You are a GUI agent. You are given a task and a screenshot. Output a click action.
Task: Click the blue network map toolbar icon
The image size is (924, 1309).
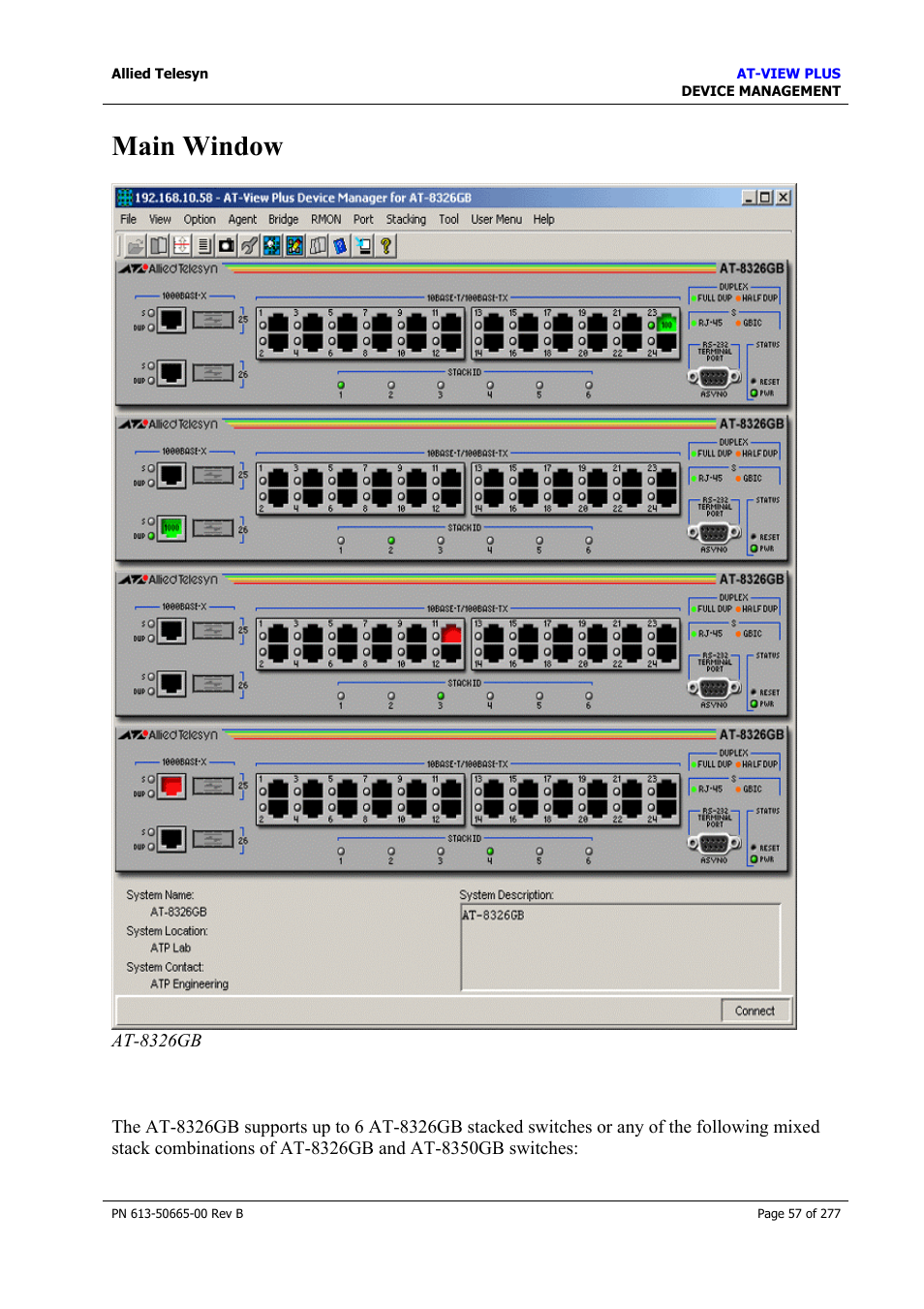point(272,246)
